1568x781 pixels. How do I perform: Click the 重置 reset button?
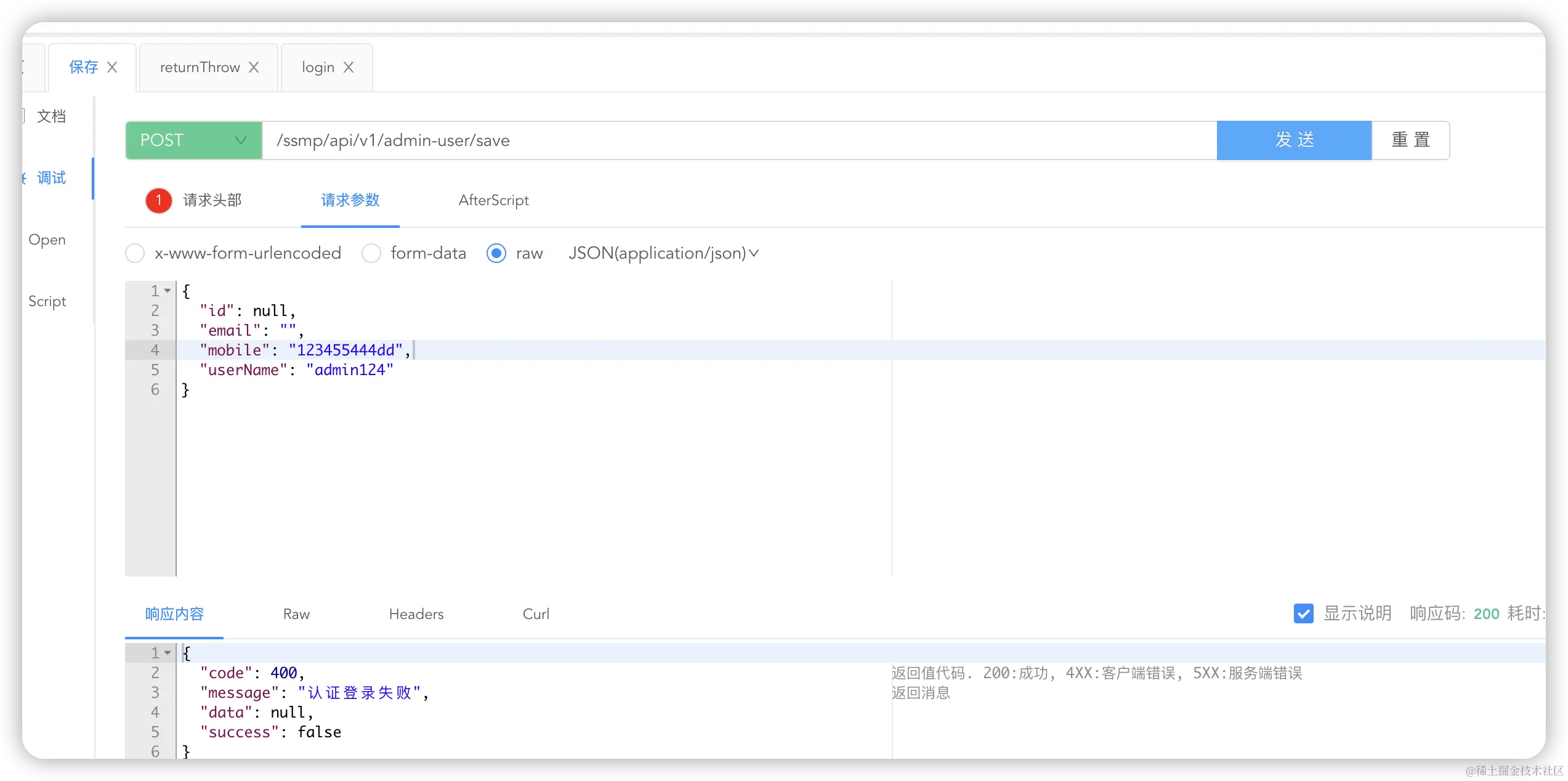tap(1410, 140)
